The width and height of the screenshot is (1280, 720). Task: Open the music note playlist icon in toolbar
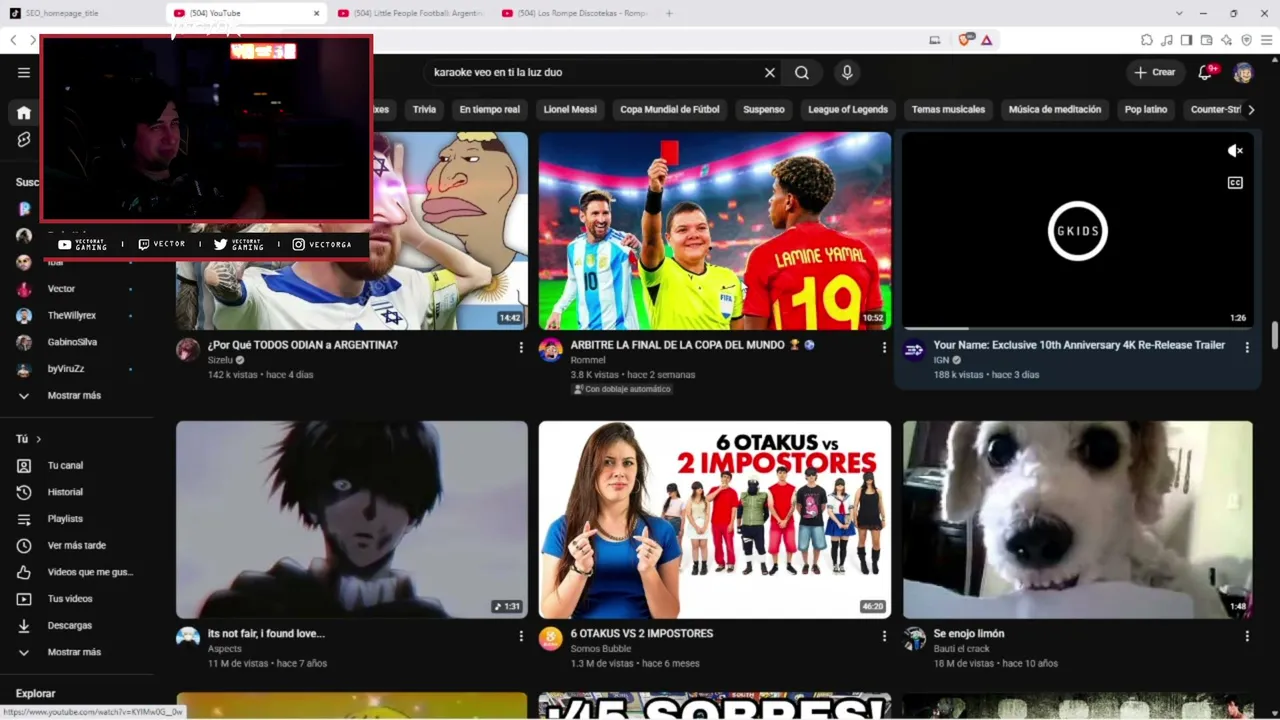1167,40
